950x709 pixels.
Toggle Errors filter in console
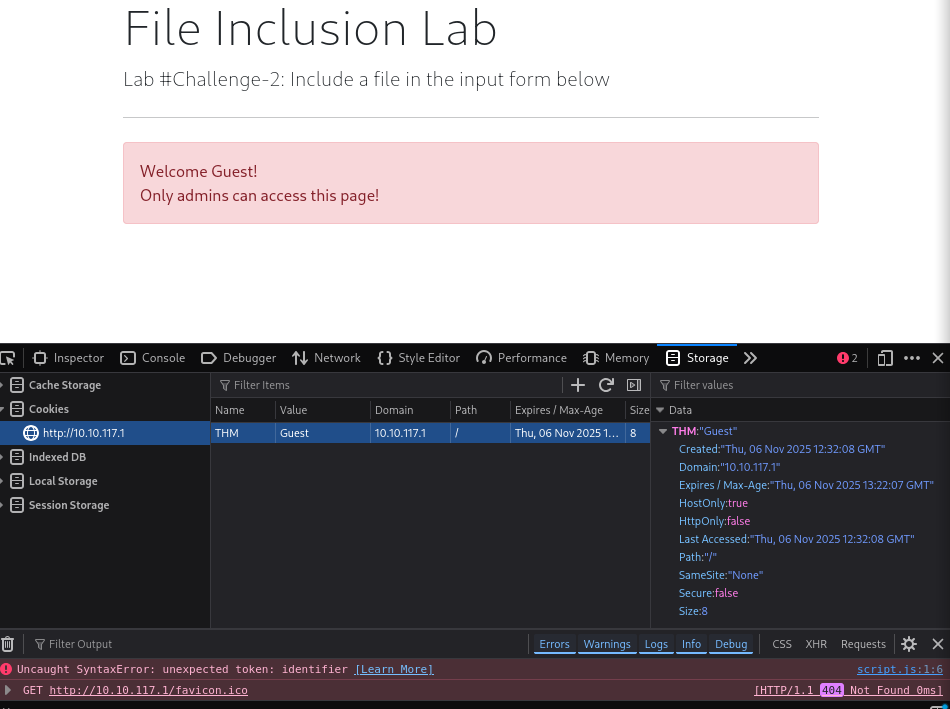coord(554,644)
